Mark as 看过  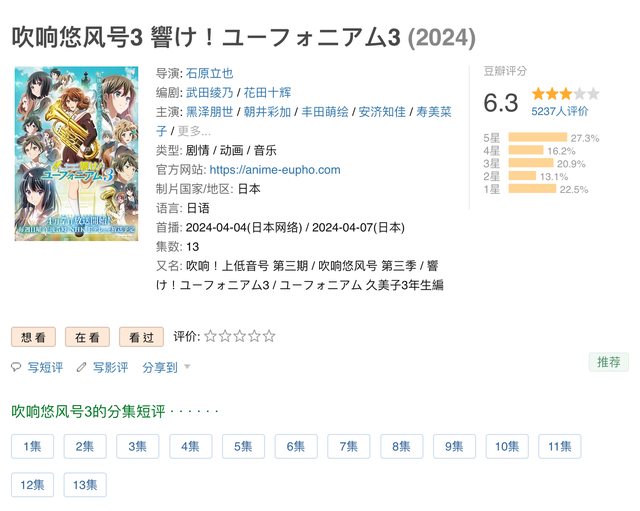pos(141,337)
